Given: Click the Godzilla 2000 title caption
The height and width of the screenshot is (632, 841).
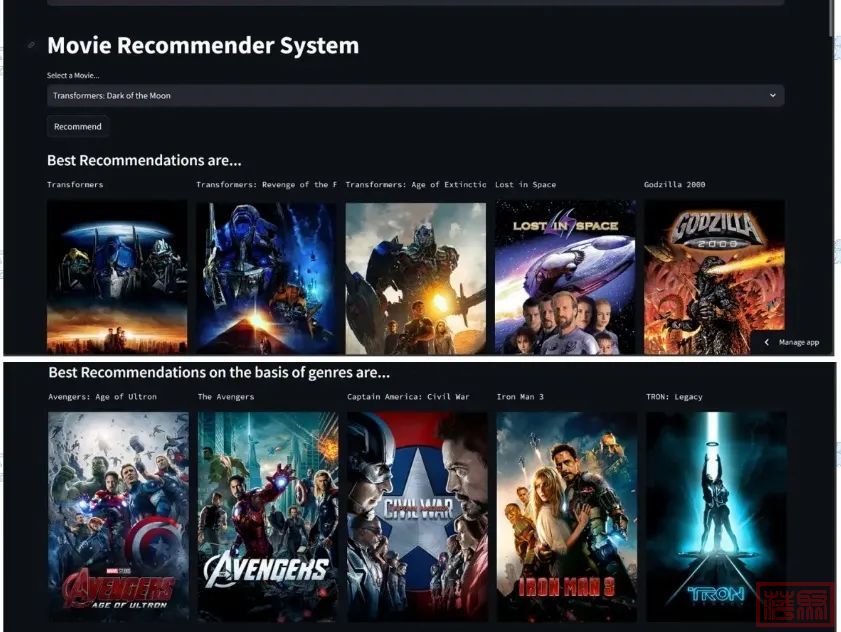Looking at the screenshot, I should (x=674, y=185).
